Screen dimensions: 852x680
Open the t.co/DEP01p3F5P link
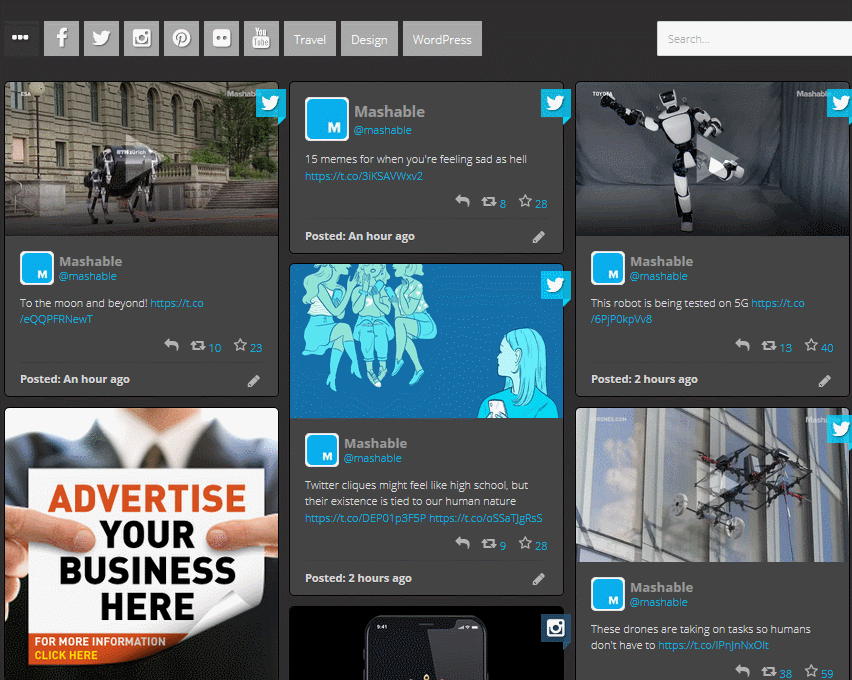[x=365, y=518]
